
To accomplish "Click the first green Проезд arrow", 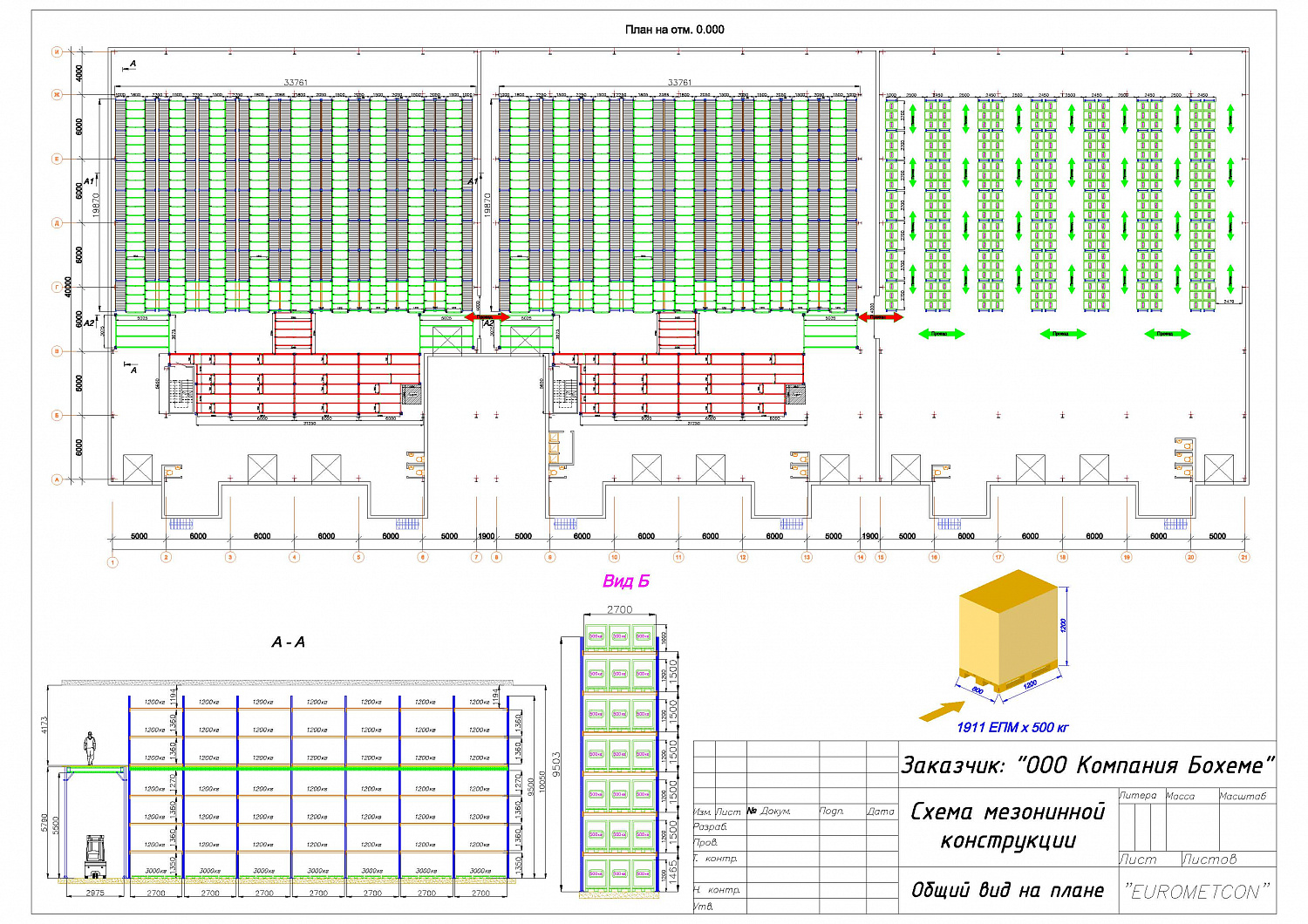I will click(x=941, y=333).
